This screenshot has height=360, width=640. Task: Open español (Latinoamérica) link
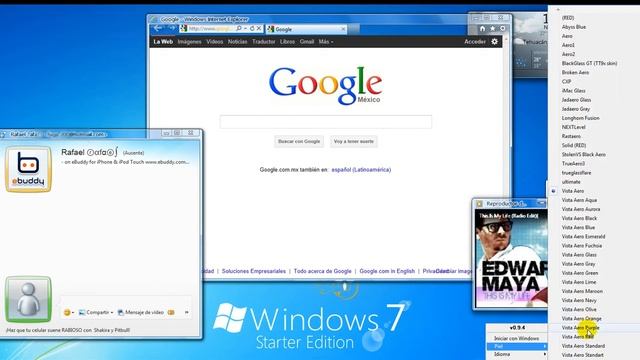point(361,170)
